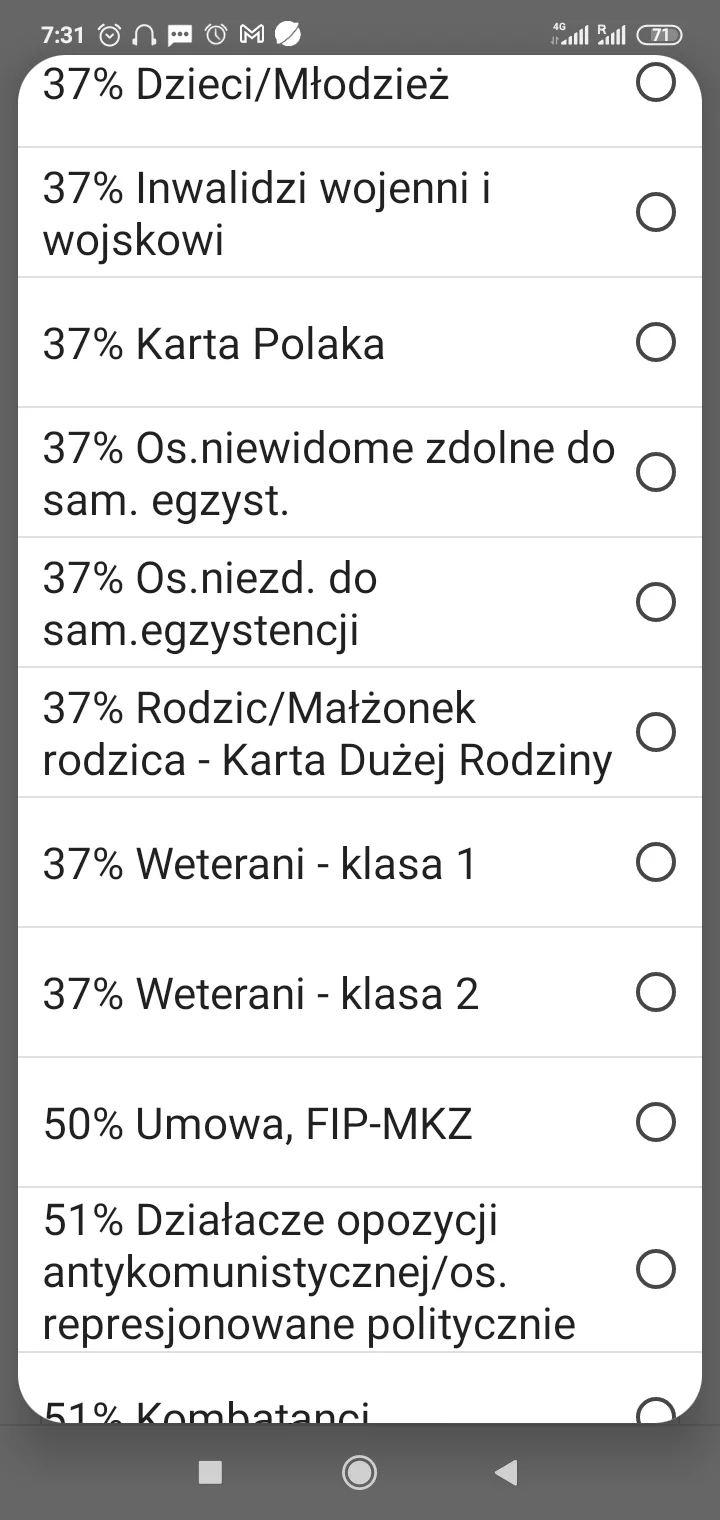Tap the battery indicator in status bar
Viewport: 720px width, 1520px height.
[659, 35]
